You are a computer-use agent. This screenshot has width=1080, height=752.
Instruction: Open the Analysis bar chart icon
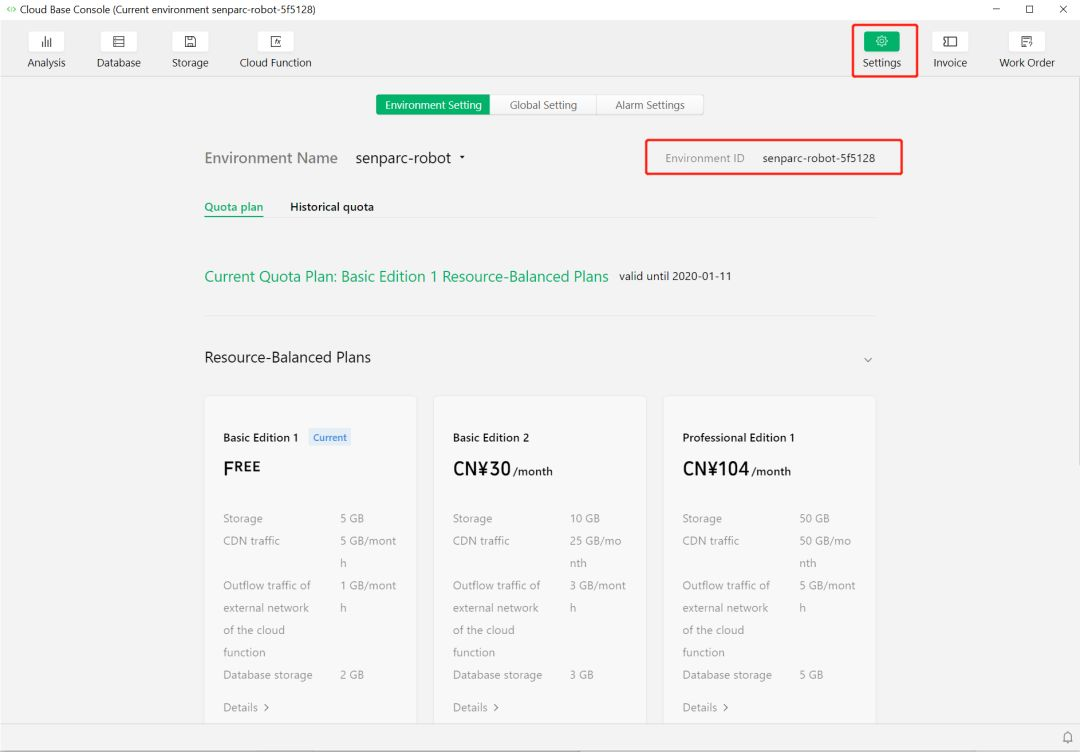click(46, 41)
